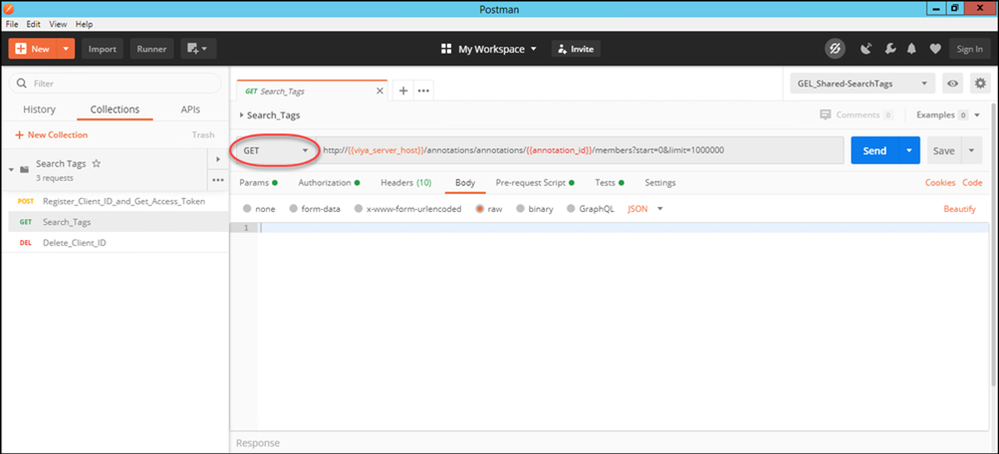Open the Help menu
Viewport: 999px width, 454px height.
pos(84,24)
